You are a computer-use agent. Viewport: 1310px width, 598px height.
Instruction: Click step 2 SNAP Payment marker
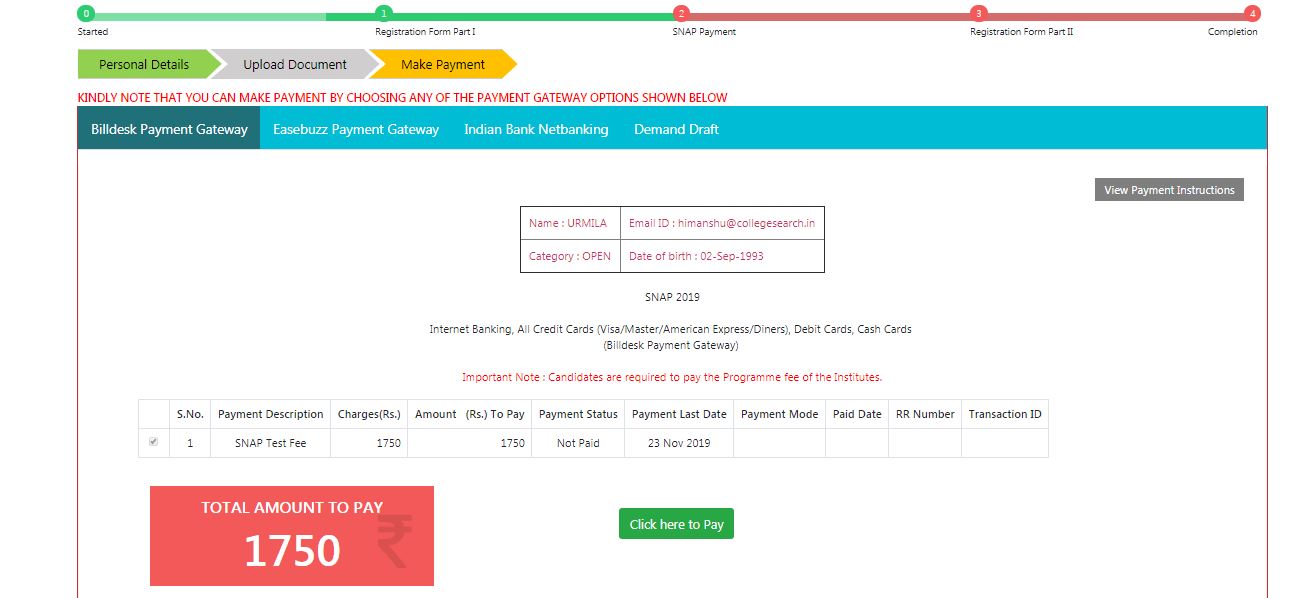click(681, 14)
